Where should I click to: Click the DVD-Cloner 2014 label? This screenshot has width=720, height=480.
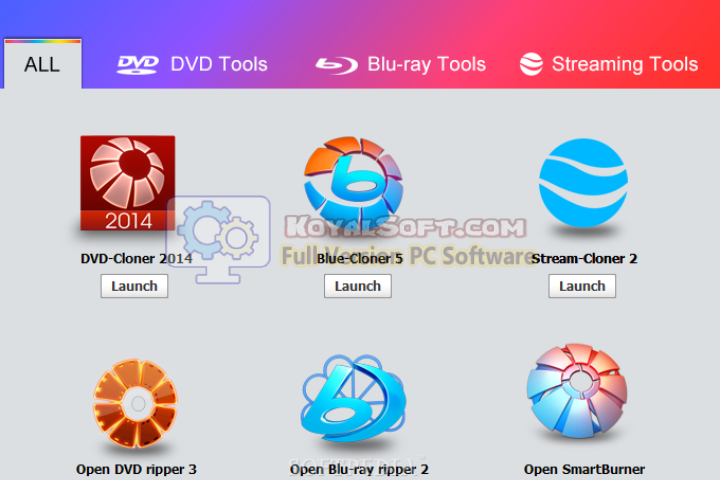coord(136,259)
